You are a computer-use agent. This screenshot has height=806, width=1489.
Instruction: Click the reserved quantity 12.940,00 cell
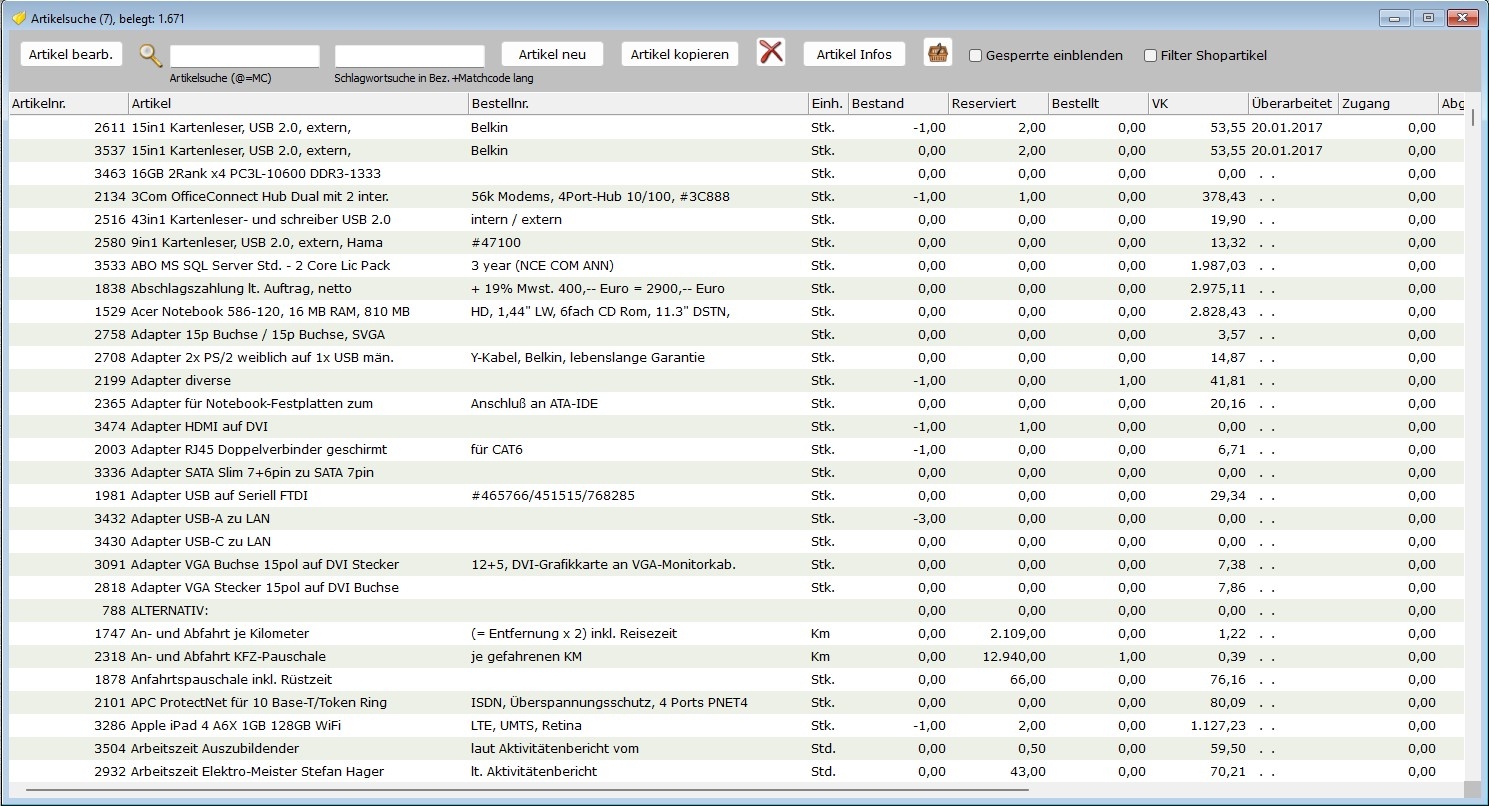[x=1015, y=656]
